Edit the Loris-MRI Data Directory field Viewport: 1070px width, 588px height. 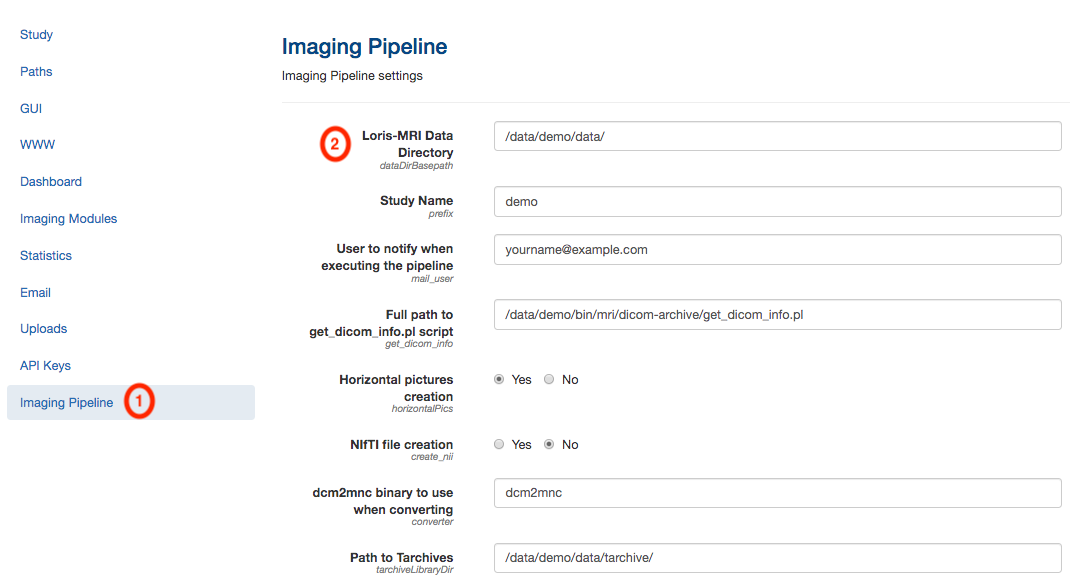pos(777,136)
